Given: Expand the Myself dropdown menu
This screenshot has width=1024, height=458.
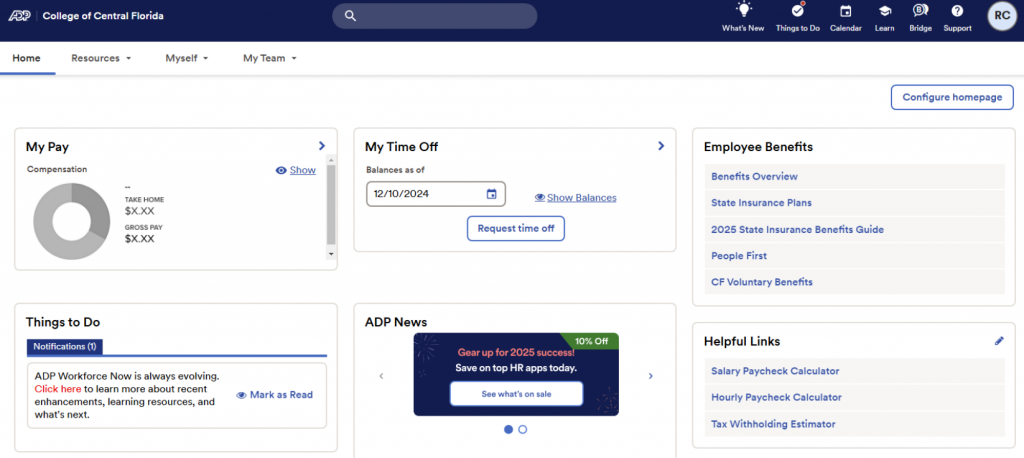Looking at the screenshot, I should click(x=186, y=58).
